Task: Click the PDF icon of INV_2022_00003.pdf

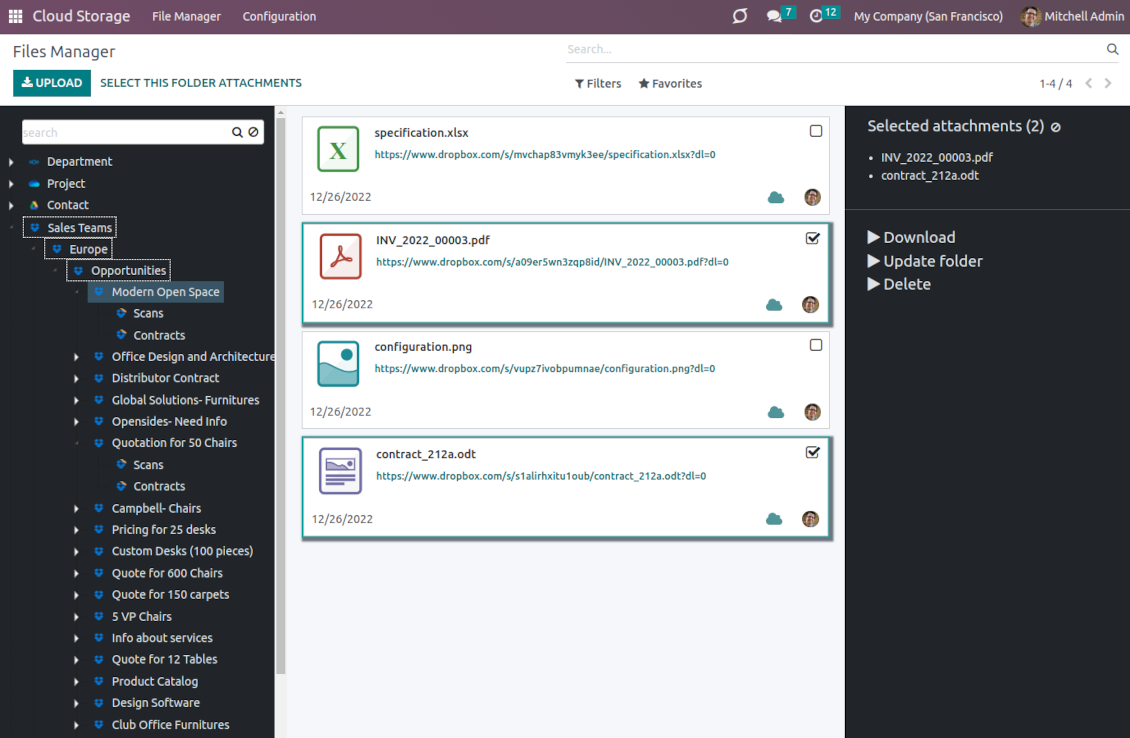Action: coord(340,256)
